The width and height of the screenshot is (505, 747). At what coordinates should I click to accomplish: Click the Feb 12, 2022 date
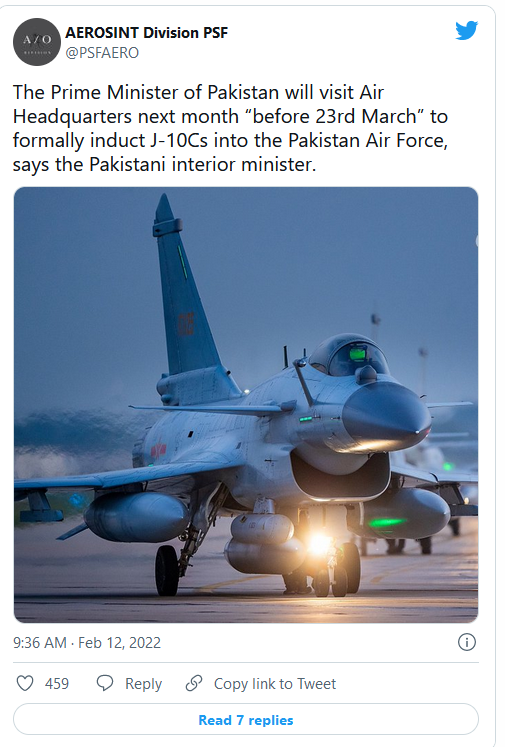[x=120, y=643]
